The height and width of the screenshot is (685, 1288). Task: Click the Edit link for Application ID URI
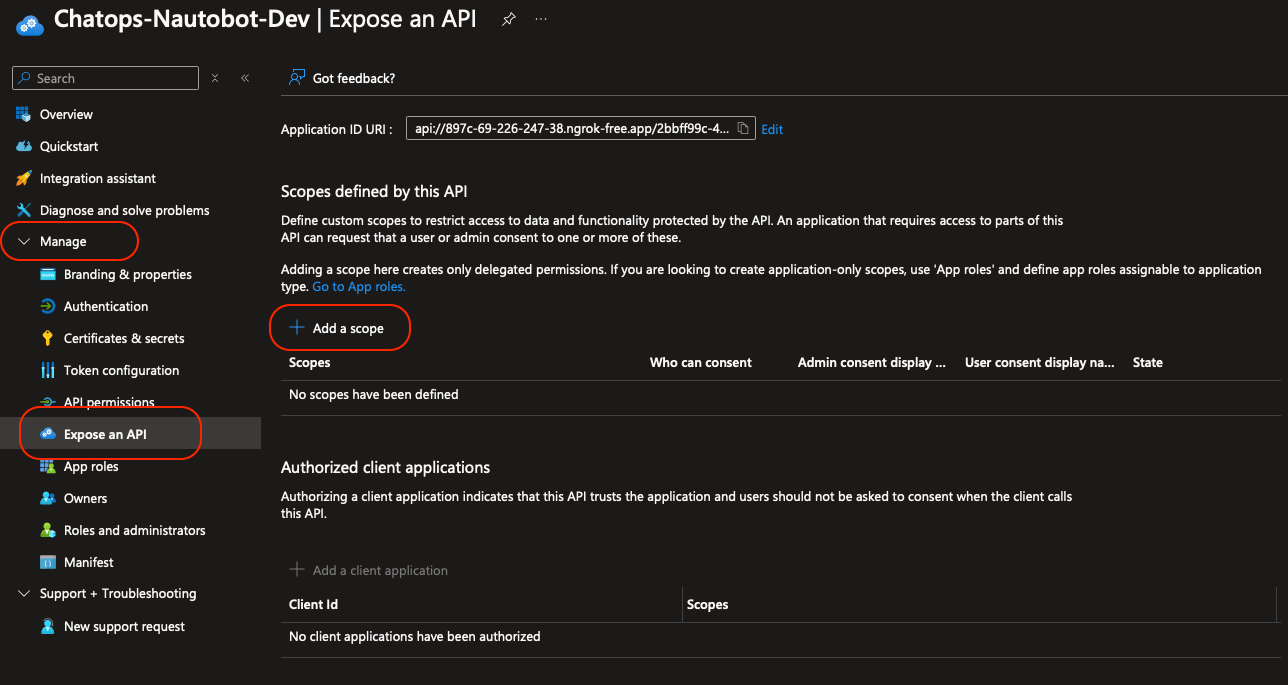[x=772, y=130]
